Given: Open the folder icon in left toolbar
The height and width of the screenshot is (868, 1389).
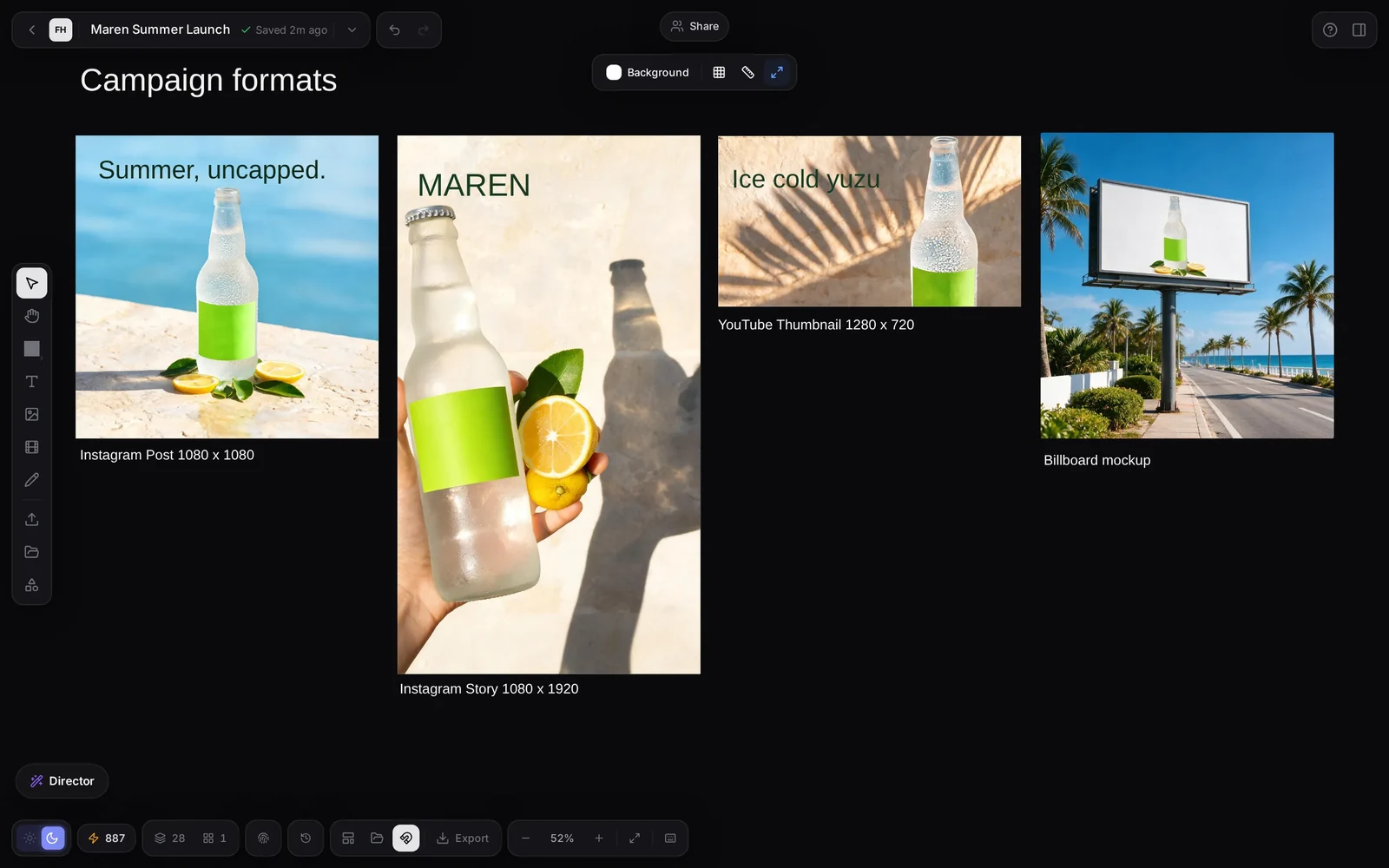Looking at the screenshot, I should pyautogui.click(x=32, y=552).
